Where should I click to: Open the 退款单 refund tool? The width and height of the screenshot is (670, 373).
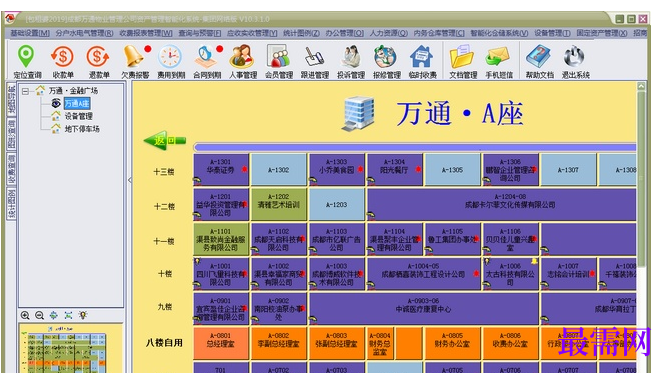(x=99, y=62)
